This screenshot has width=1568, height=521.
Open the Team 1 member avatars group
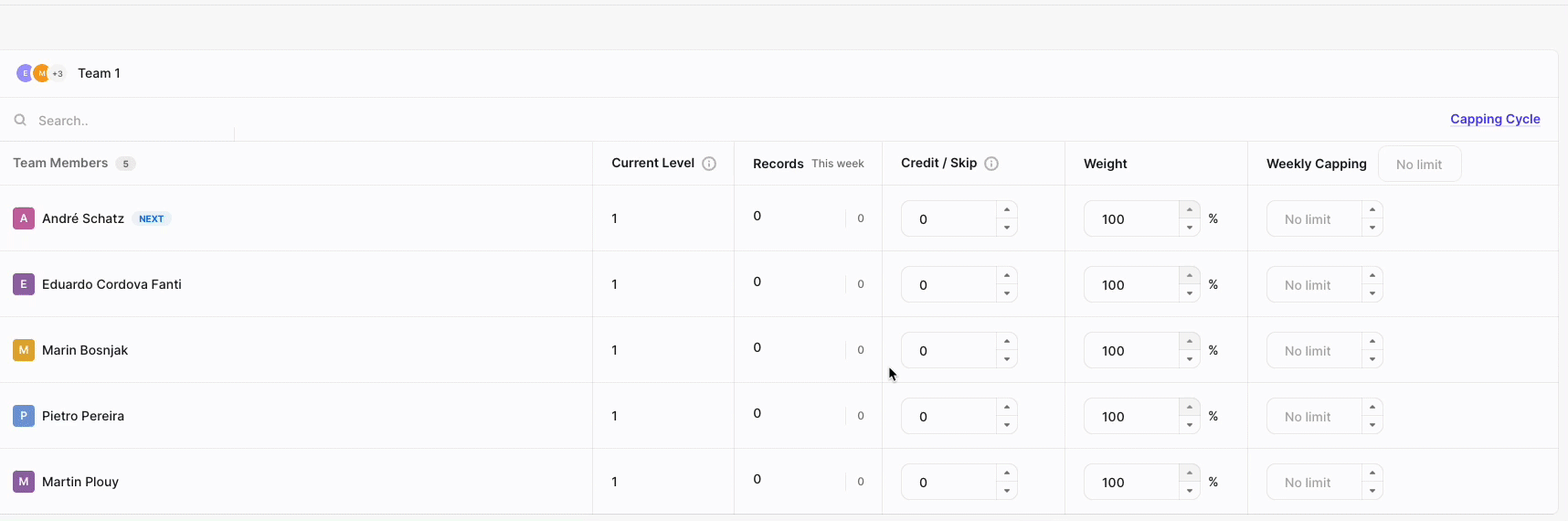click(41, 73)
